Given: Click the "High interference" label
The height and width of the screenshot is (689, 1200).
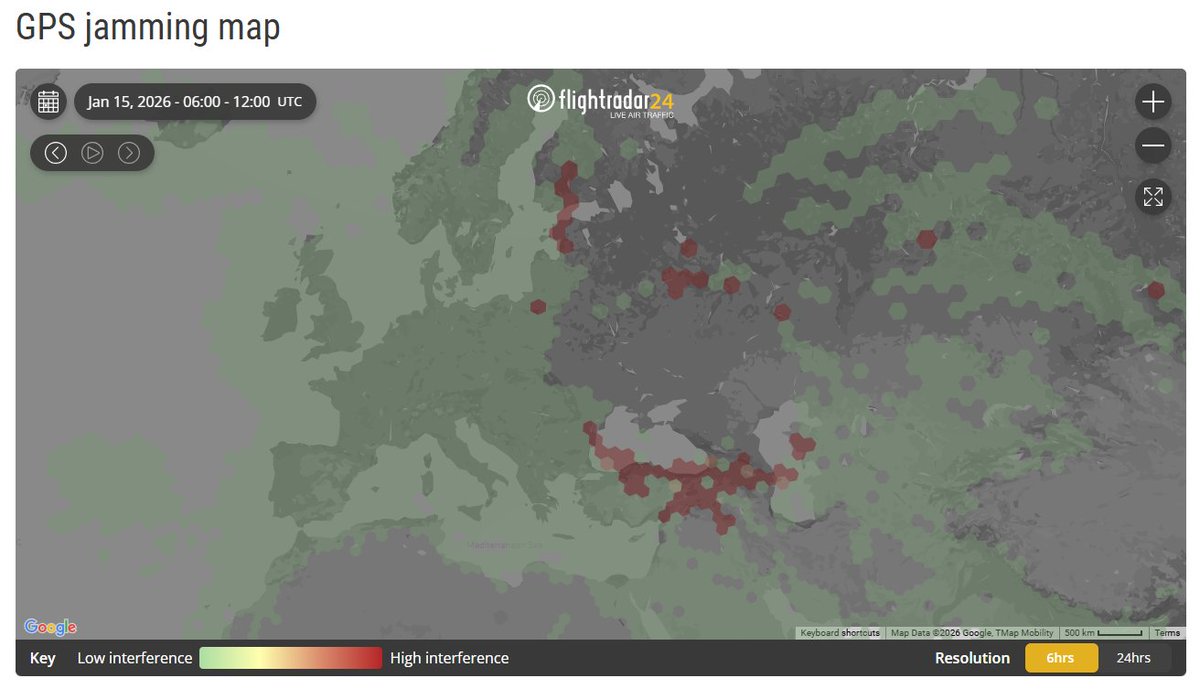Looking at the screenshot, I should [449, 658].
